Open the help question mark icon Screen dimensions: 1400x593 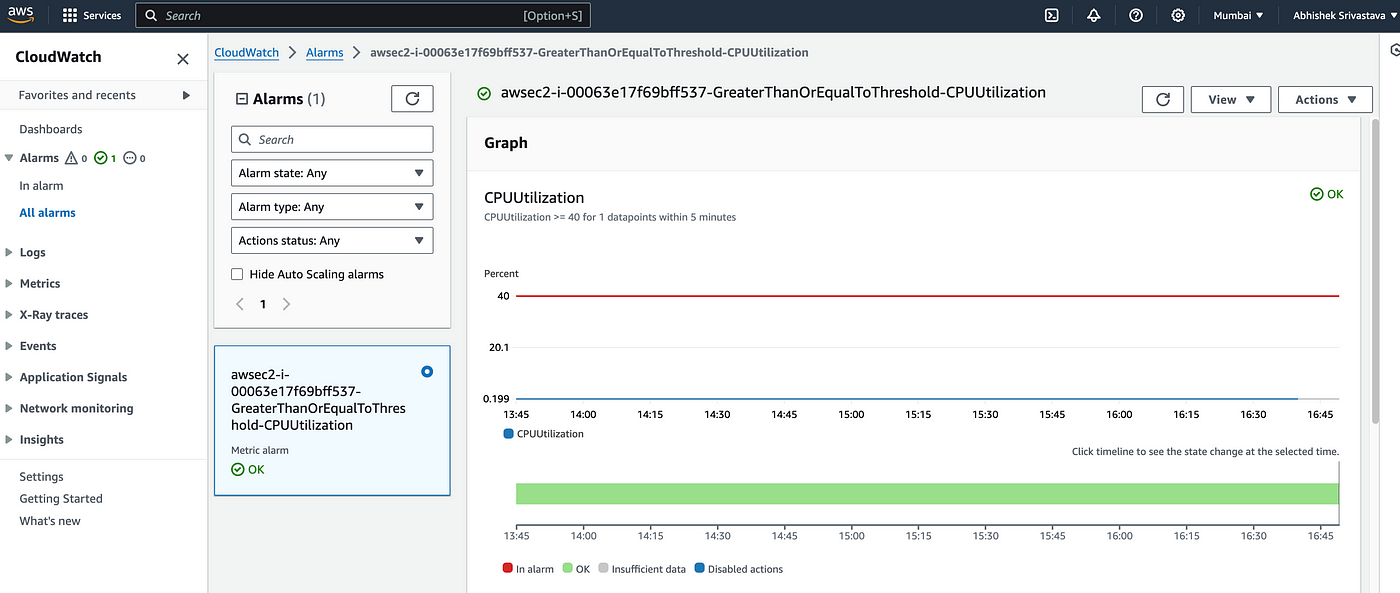(1136, 15)
